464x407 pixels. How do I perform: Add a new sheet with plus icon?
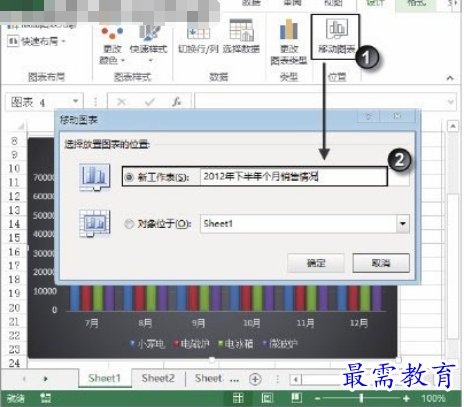point(255,379)
